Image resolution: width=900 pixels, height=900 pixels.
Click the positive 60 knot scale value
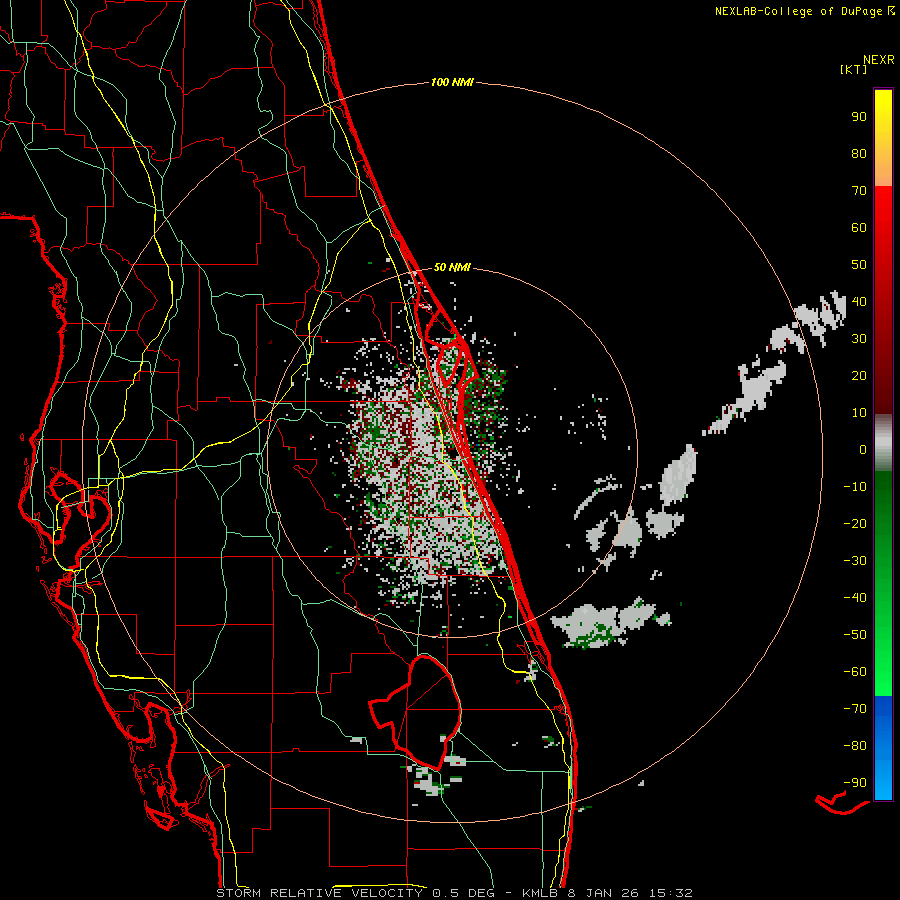click(859, 228)
